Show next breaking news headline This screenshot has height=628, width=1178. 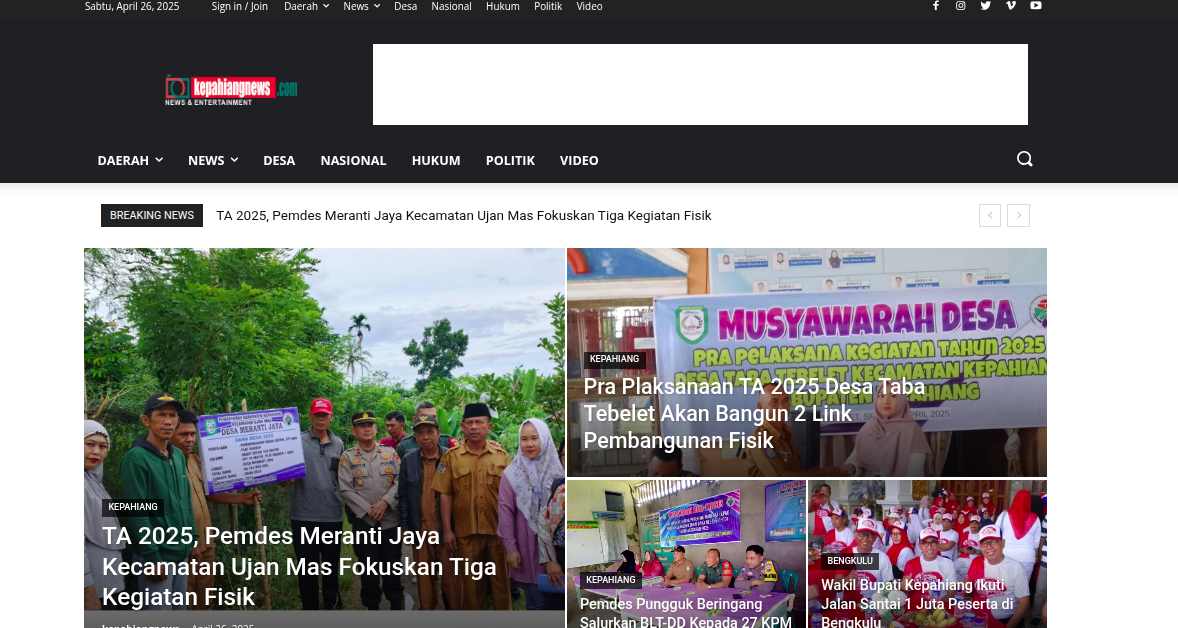pos(1019,216)
